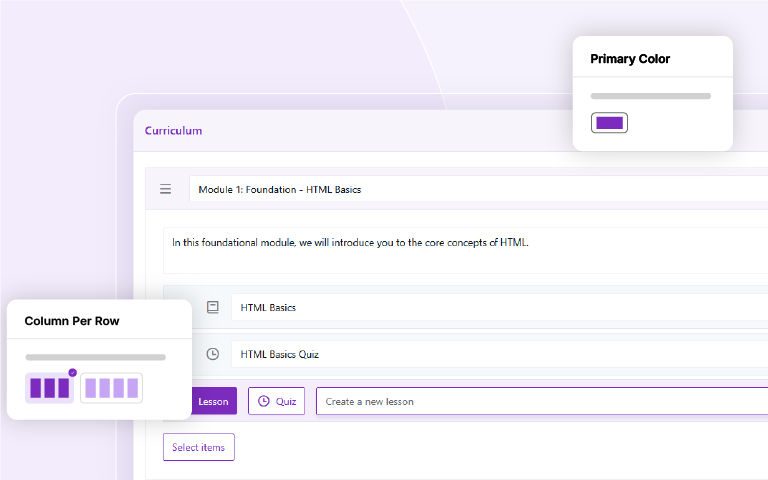Pick the purple Primary Color swatch
This screenshot has width=768, height=480.
(609, 123)
